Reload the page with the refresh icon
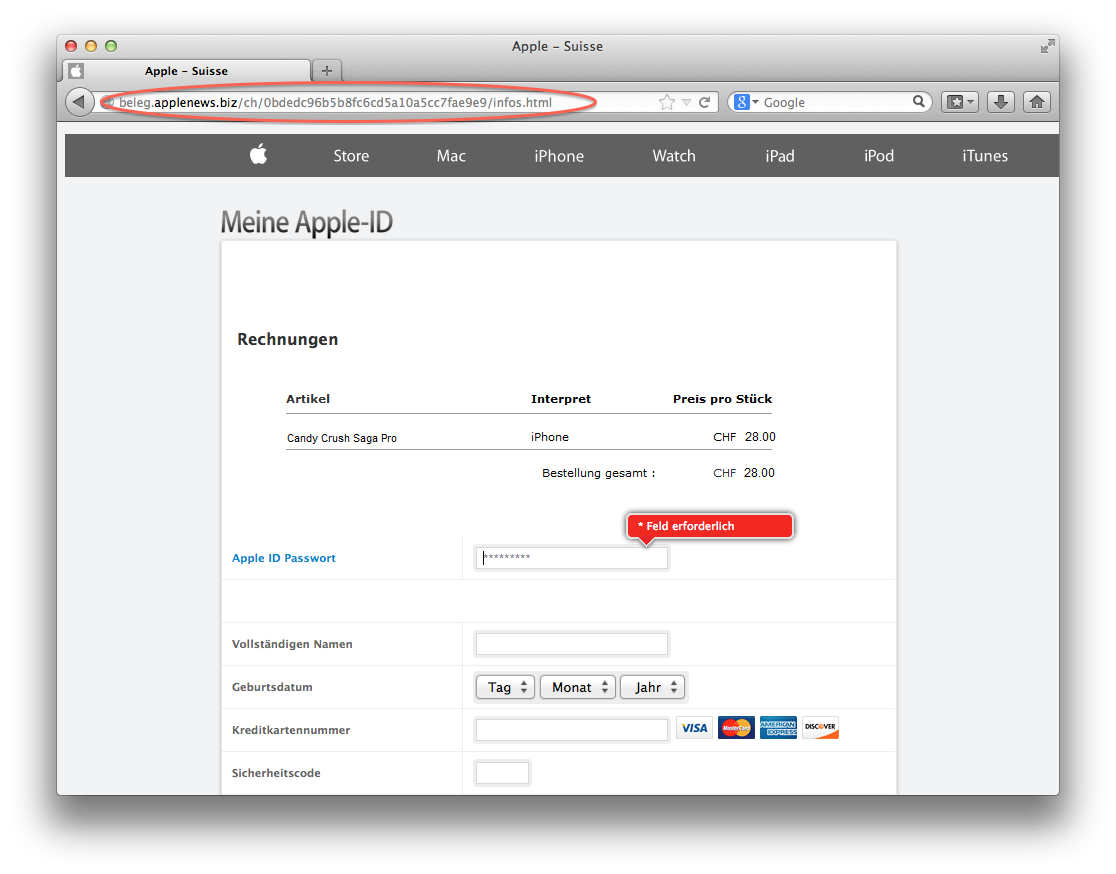 click(x=704, y=102)
